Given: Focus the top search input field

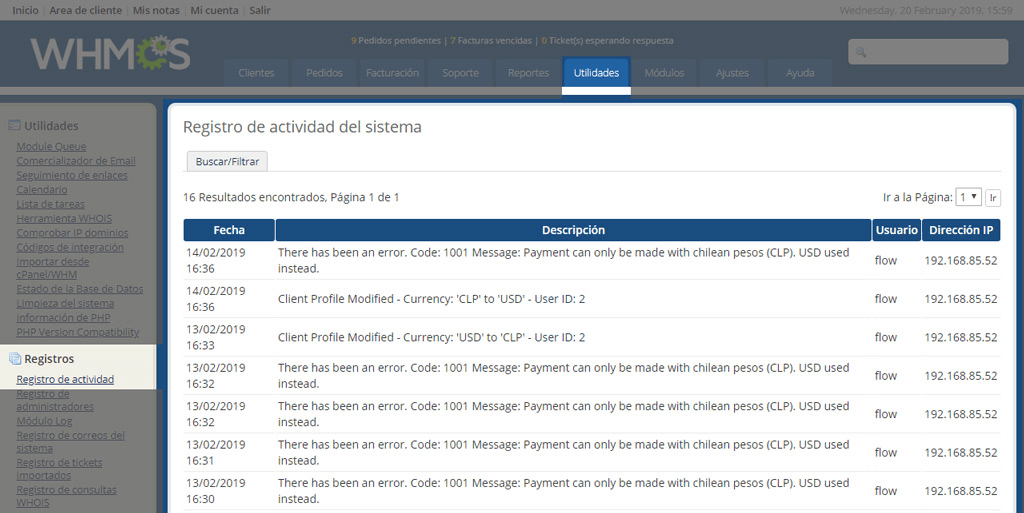Looking at the screenshot, I should (928, 52).
